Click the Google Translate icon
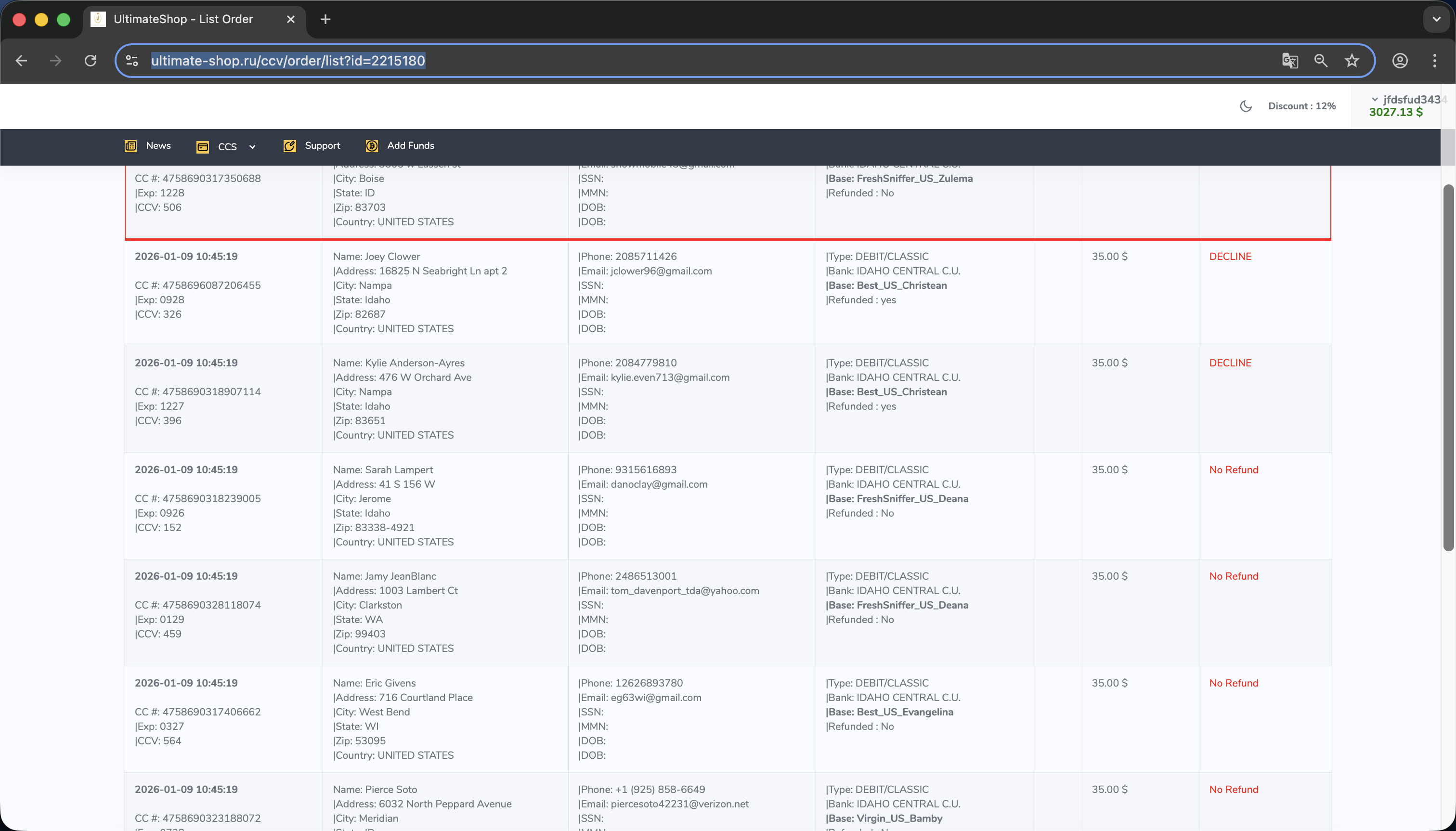This screenshot has height=831, width=1456. click(x=1289, y=61)
